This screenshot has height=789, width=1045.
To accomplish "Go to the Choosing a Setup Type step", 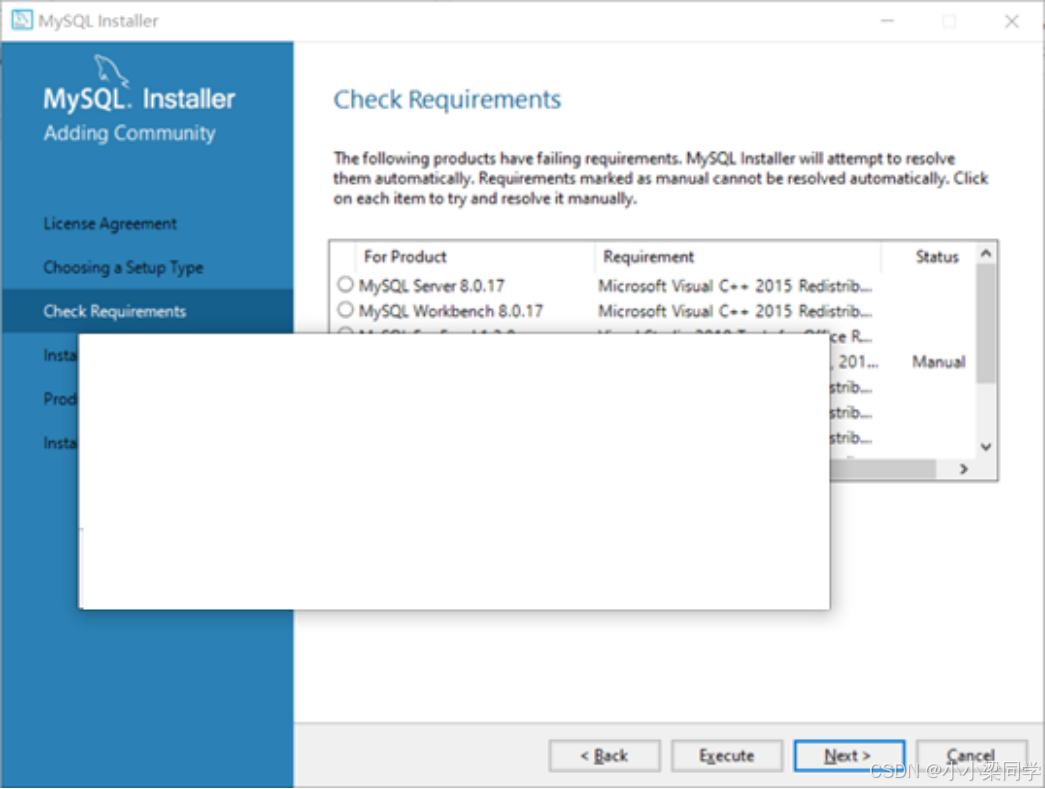I will point(123,268).
